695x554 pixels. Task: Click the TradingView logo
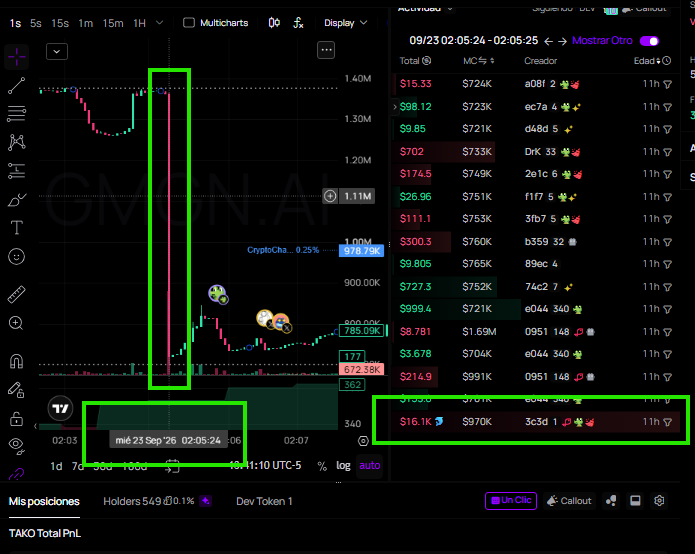point(60,408)
